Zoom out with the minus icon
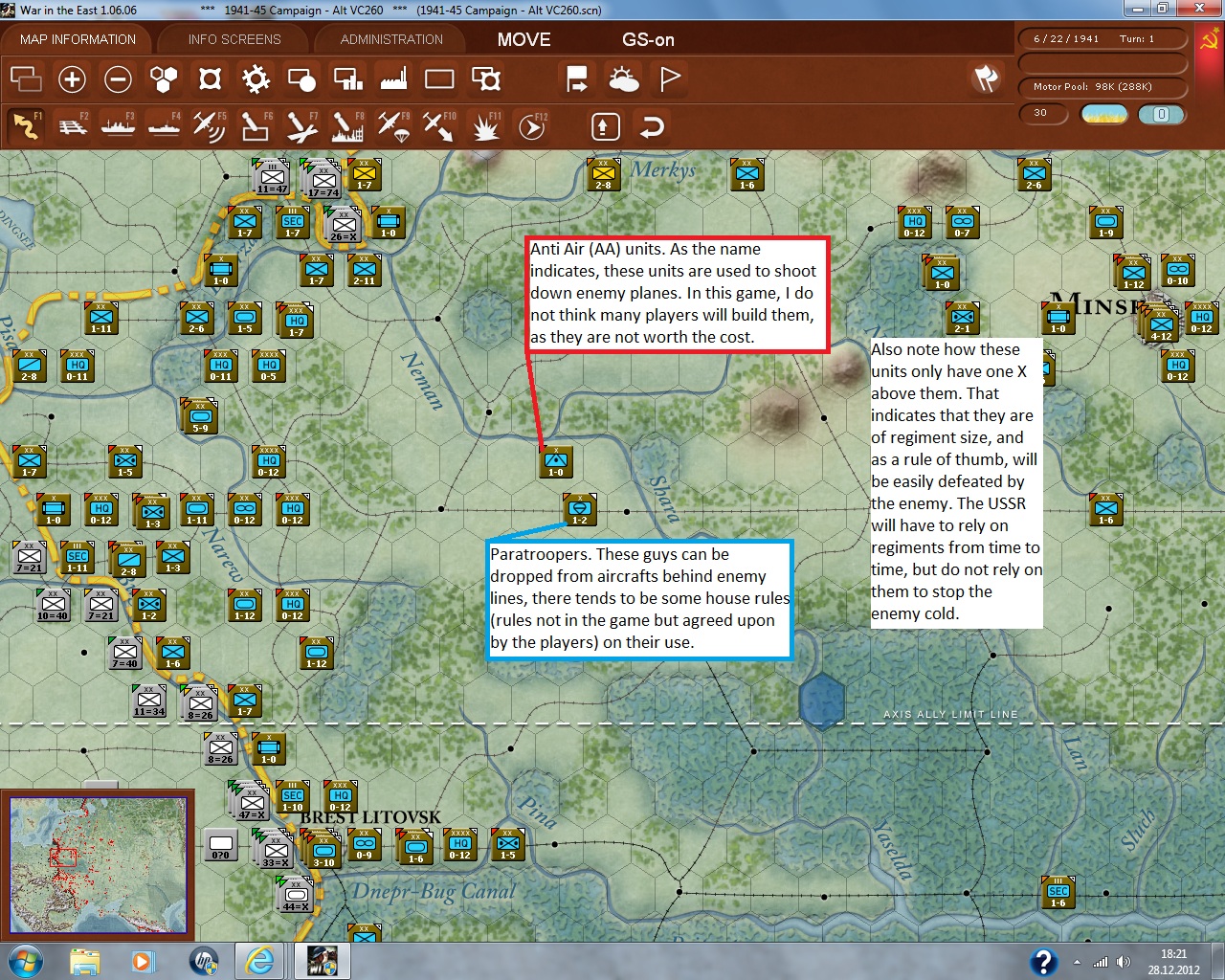This screenshot has width=1225, height=980. click(118, 78)
